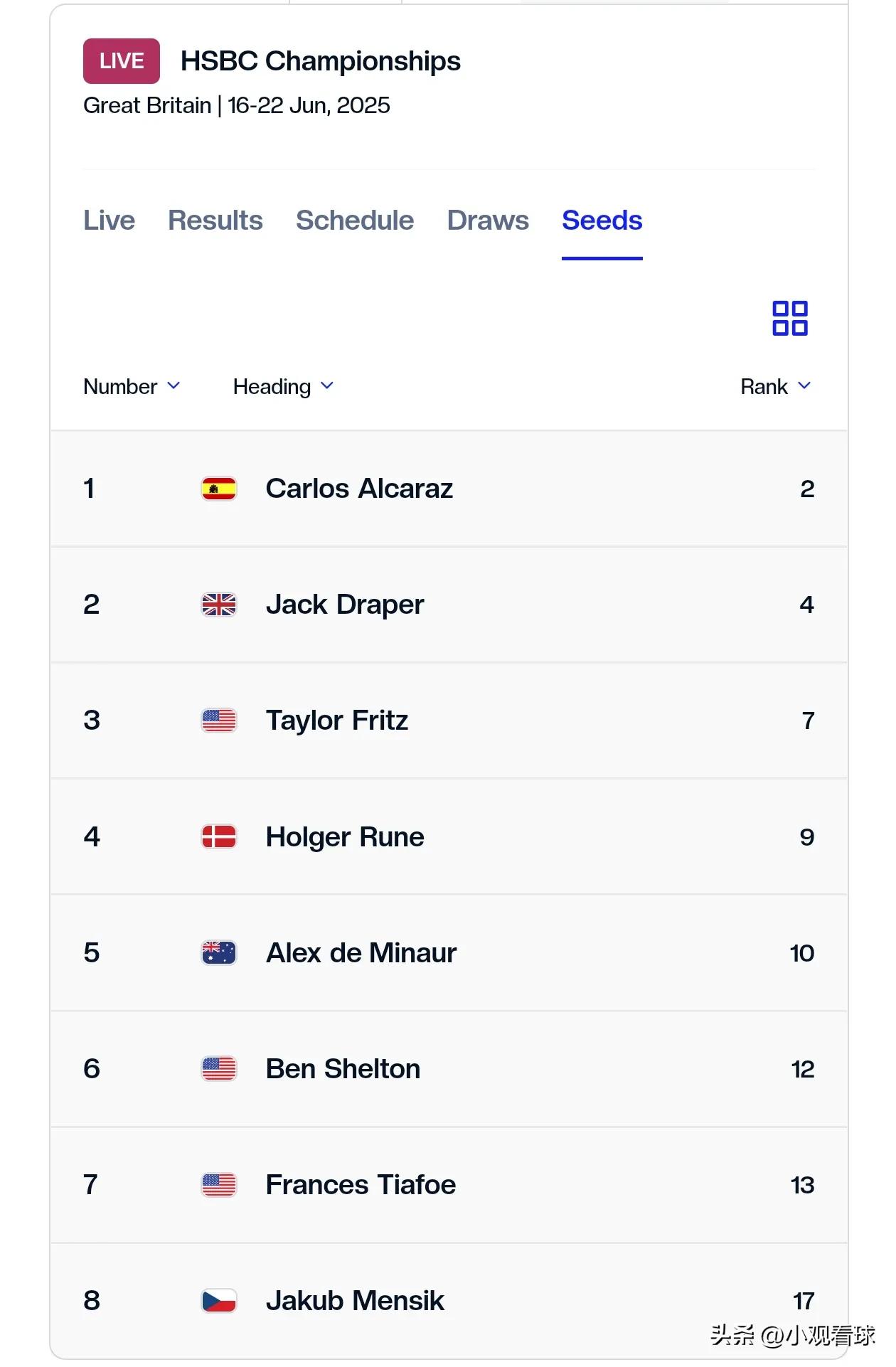Click the Denmark flag beside Holger Rune
This screenshot has width=896, height=1367.
pos(219,836)
